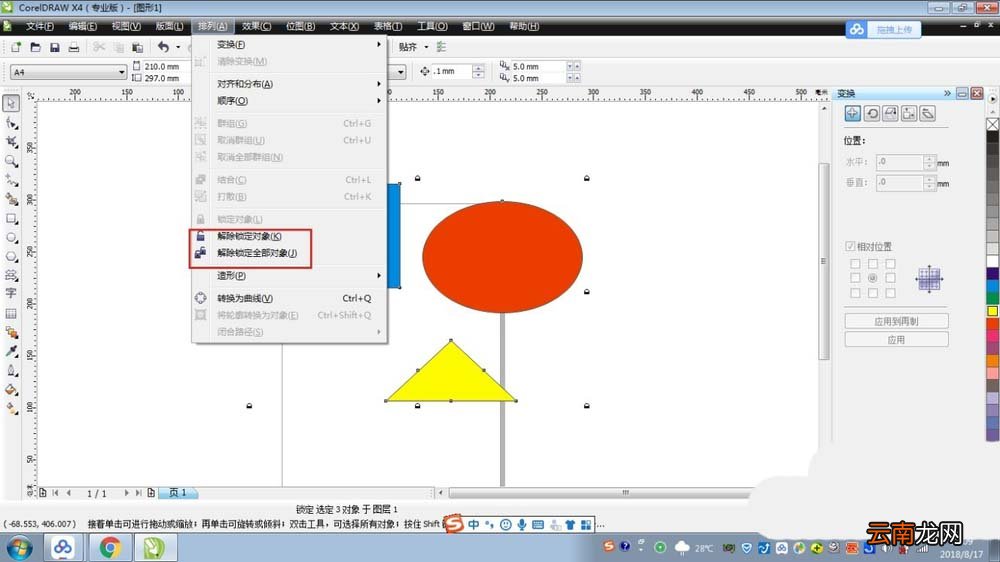Screen dimensions: 1000x562
Task: Collapse the 变换 docker with the chevrons
Action: pos(947,93)
